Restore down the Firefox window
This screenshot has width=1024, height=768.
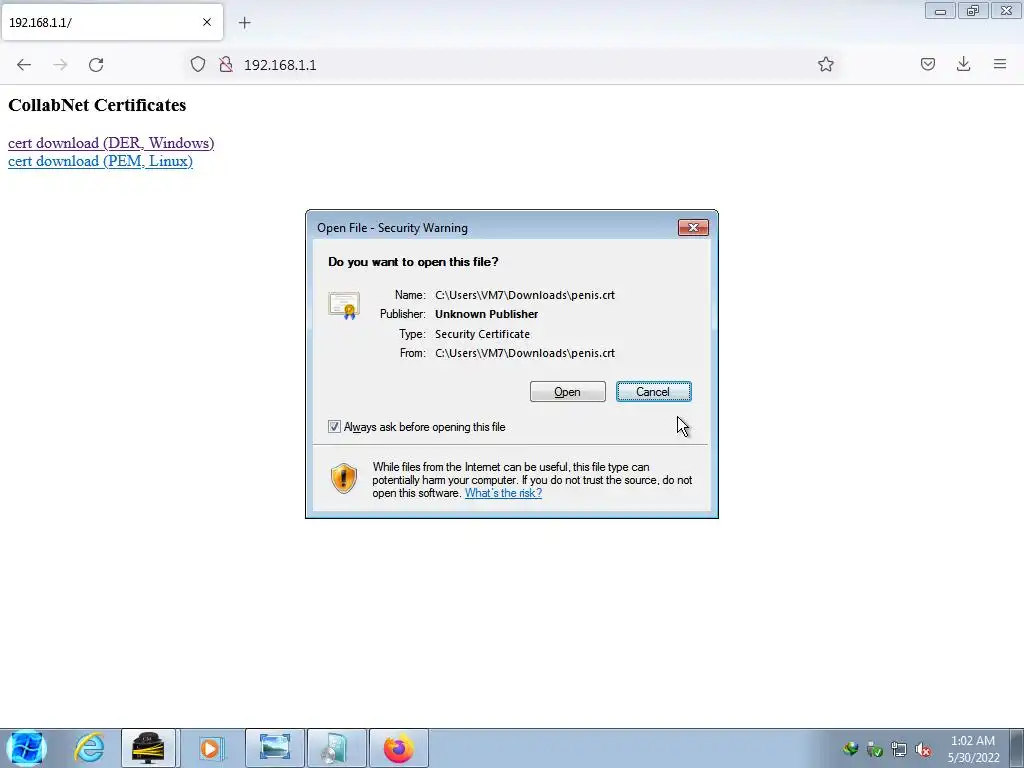click(973, 10)
